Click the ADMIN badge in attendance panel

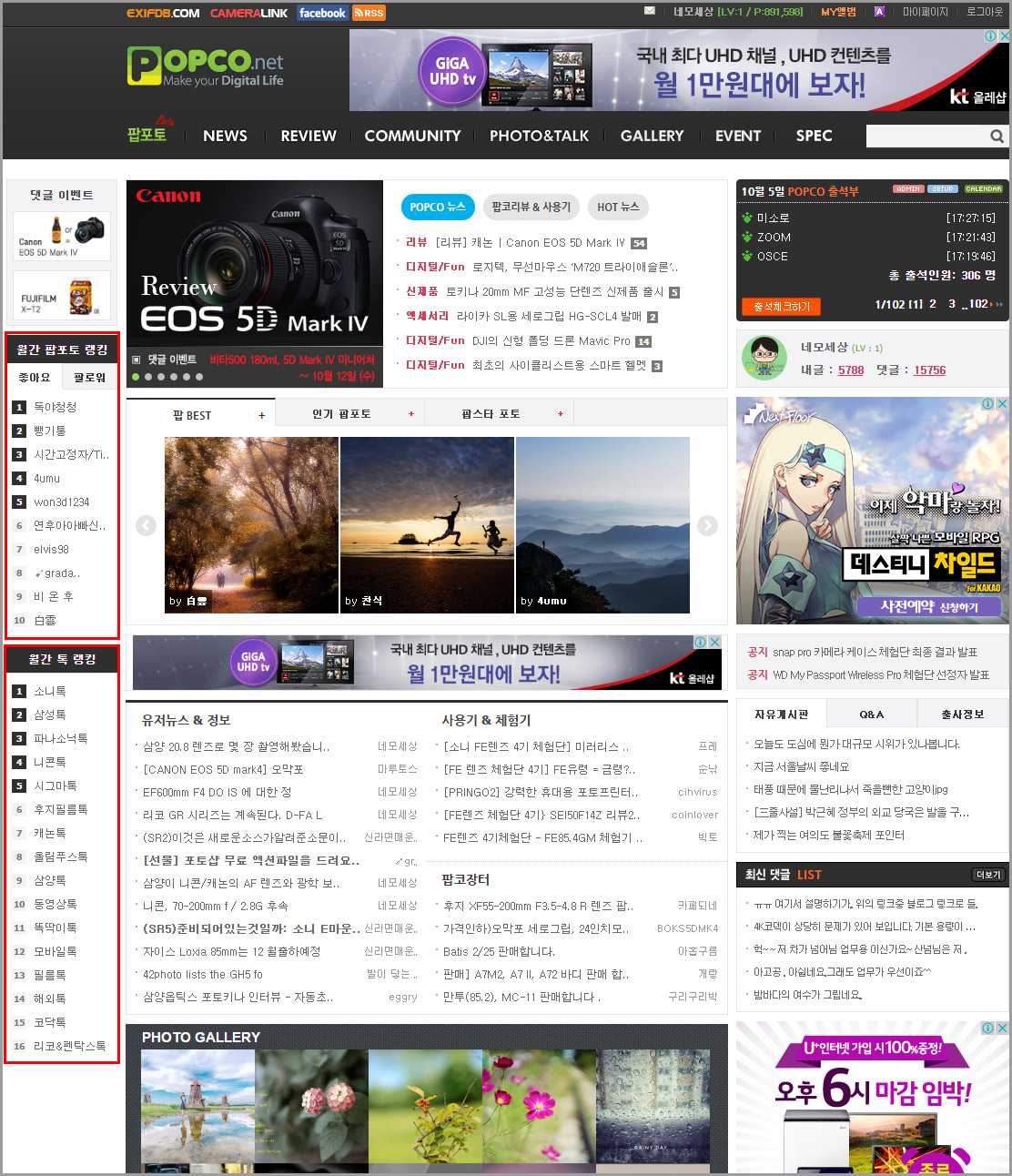coord(907,189)
